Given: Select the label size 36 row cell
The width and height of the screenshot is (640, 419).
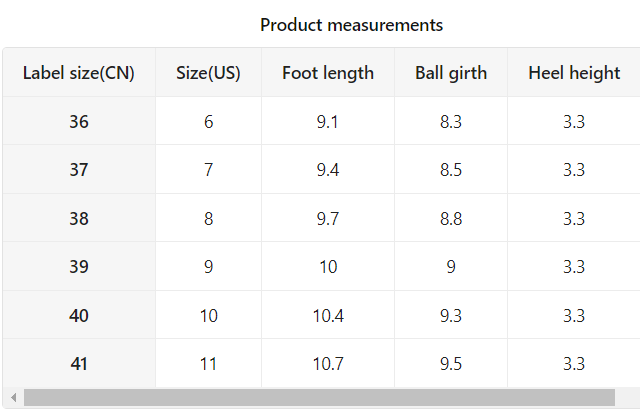Looking at the screenshot, I should click(x=79, y=121).
